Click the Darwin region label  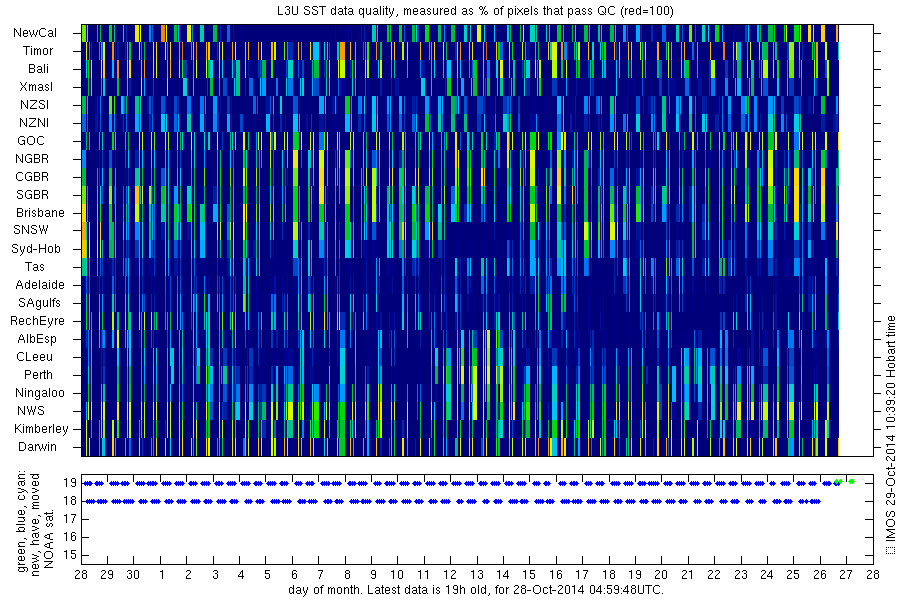point(37,447)
